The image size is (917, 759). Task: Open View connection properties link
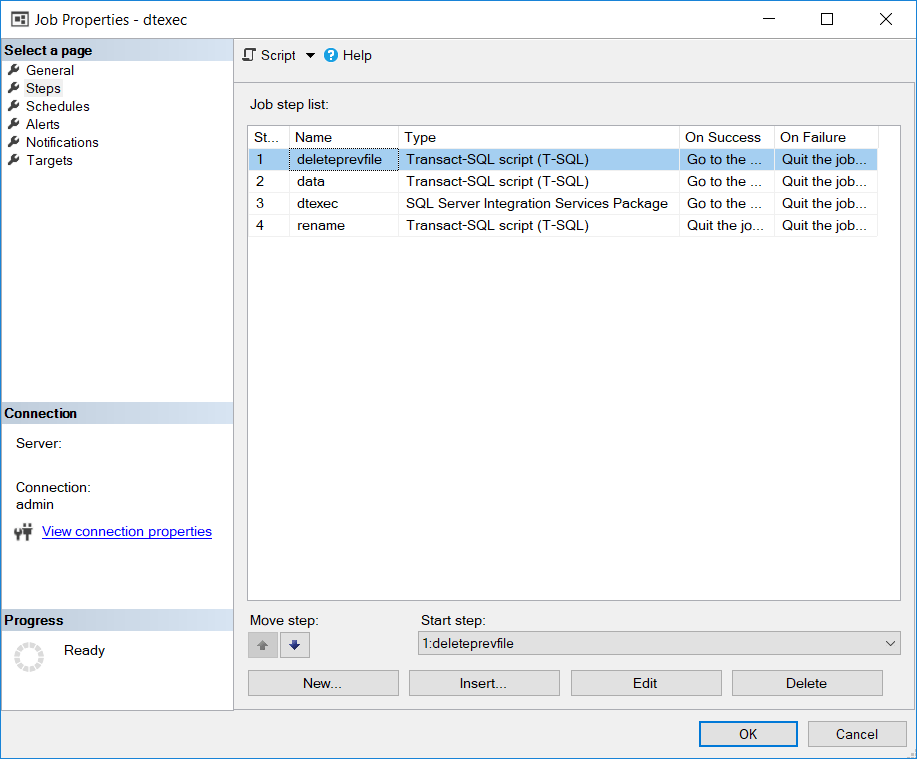(126, 531)
